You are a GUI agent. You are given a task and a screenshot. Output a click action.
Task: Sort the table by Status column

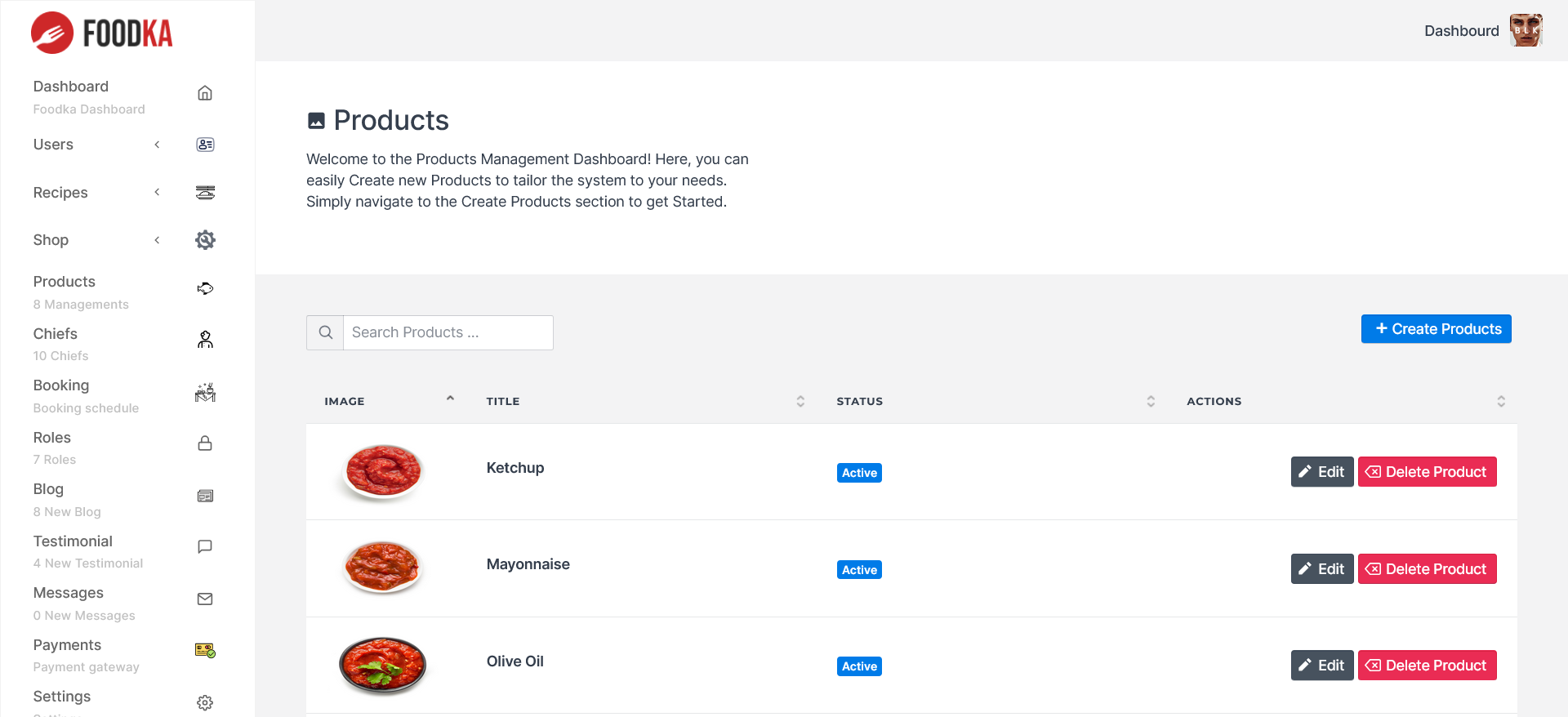[x=1151, y=401]
